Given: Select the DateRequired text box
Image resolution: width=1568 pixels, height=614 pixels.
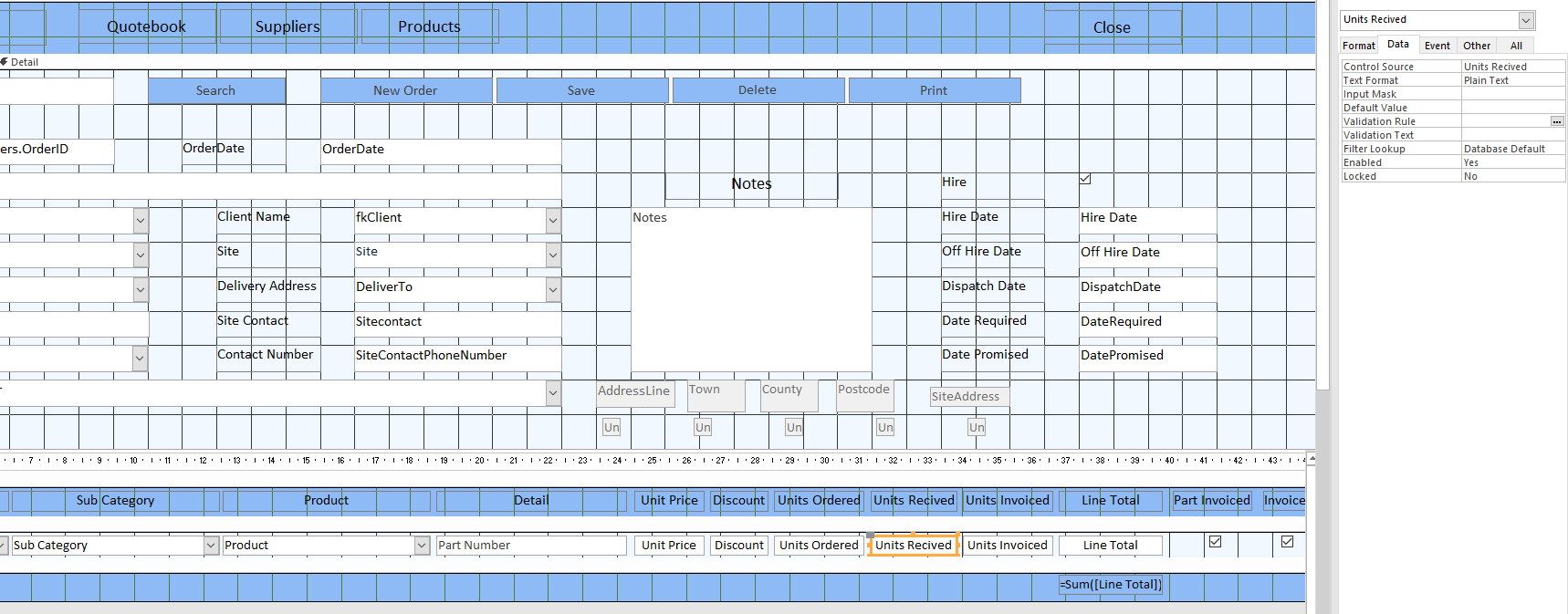Looking at the screenshot, I should tap(1148, 324).
